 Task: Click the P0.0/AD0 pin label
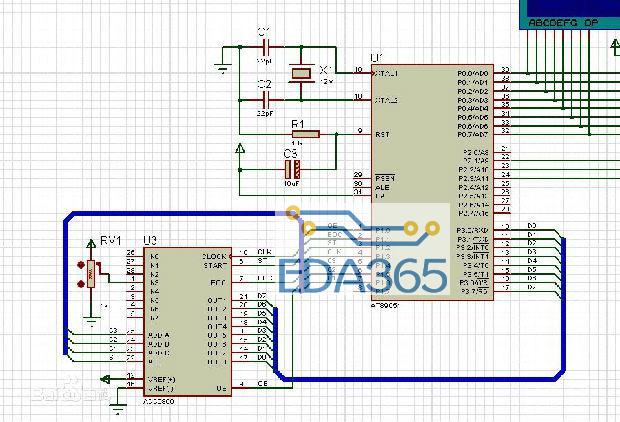tap(473, 74)
